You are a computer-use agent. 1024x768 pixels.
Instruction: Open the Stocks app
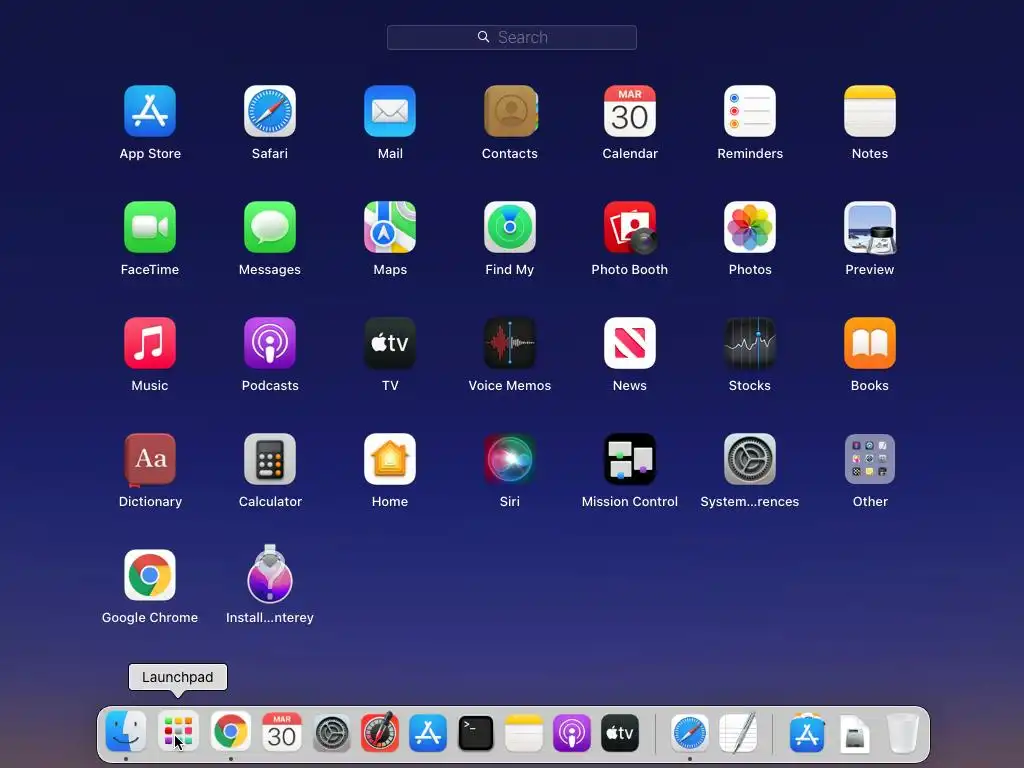[x=750, y=343]
